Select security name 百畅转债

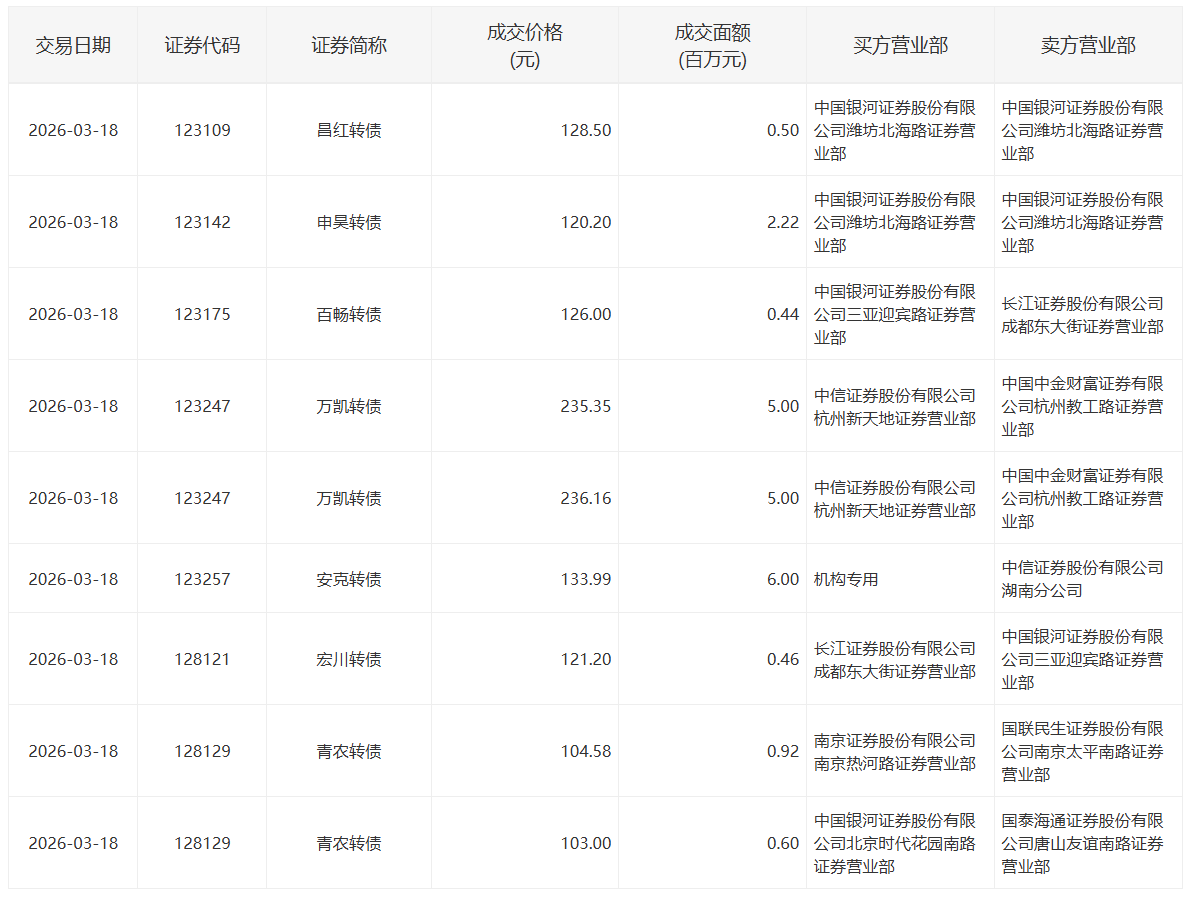[x=349, y=314]
